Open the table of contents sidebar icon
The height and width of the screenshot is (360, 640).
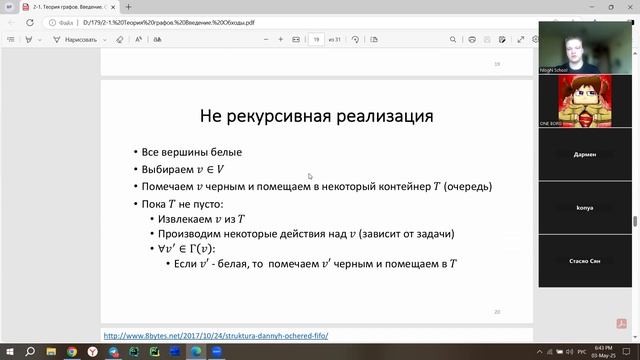(11, 40)
